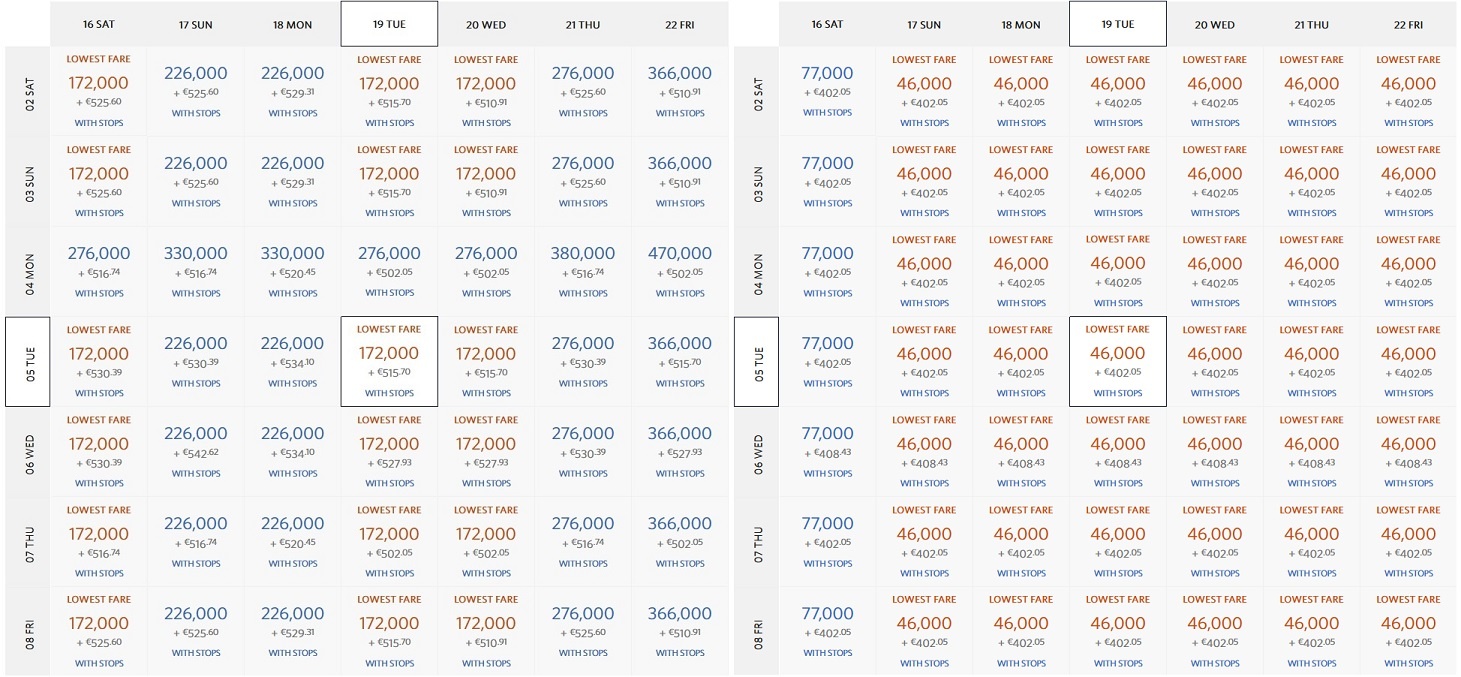This screenshot has width=1461, height=677.
Task: Click 19 TUE column header in right calendar
Action: (x=1117, y=24)
